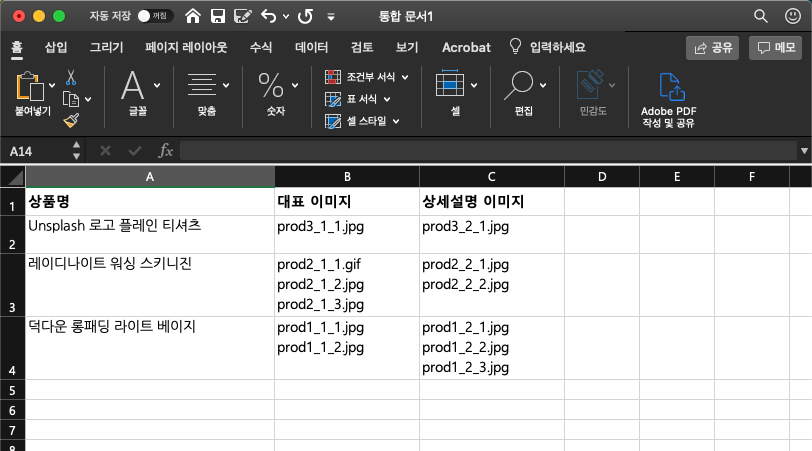The image size is (812, 451).
Task: Click the Redo arrow icon
Action: point(305,16)
